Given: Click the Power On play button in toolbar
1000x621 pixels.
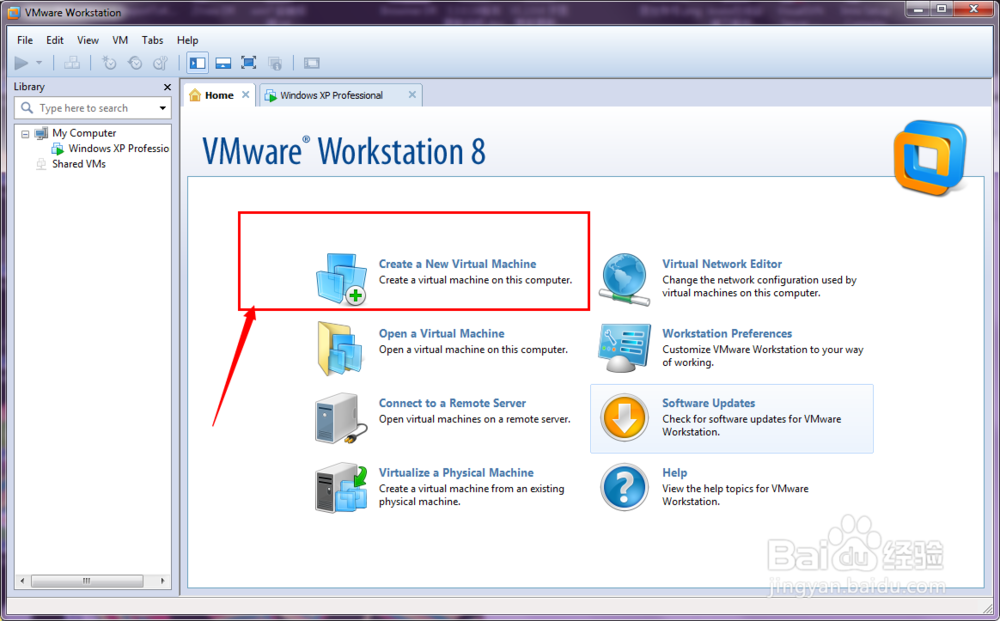Looking at the screenshot, I should click(x=21, y=62).
